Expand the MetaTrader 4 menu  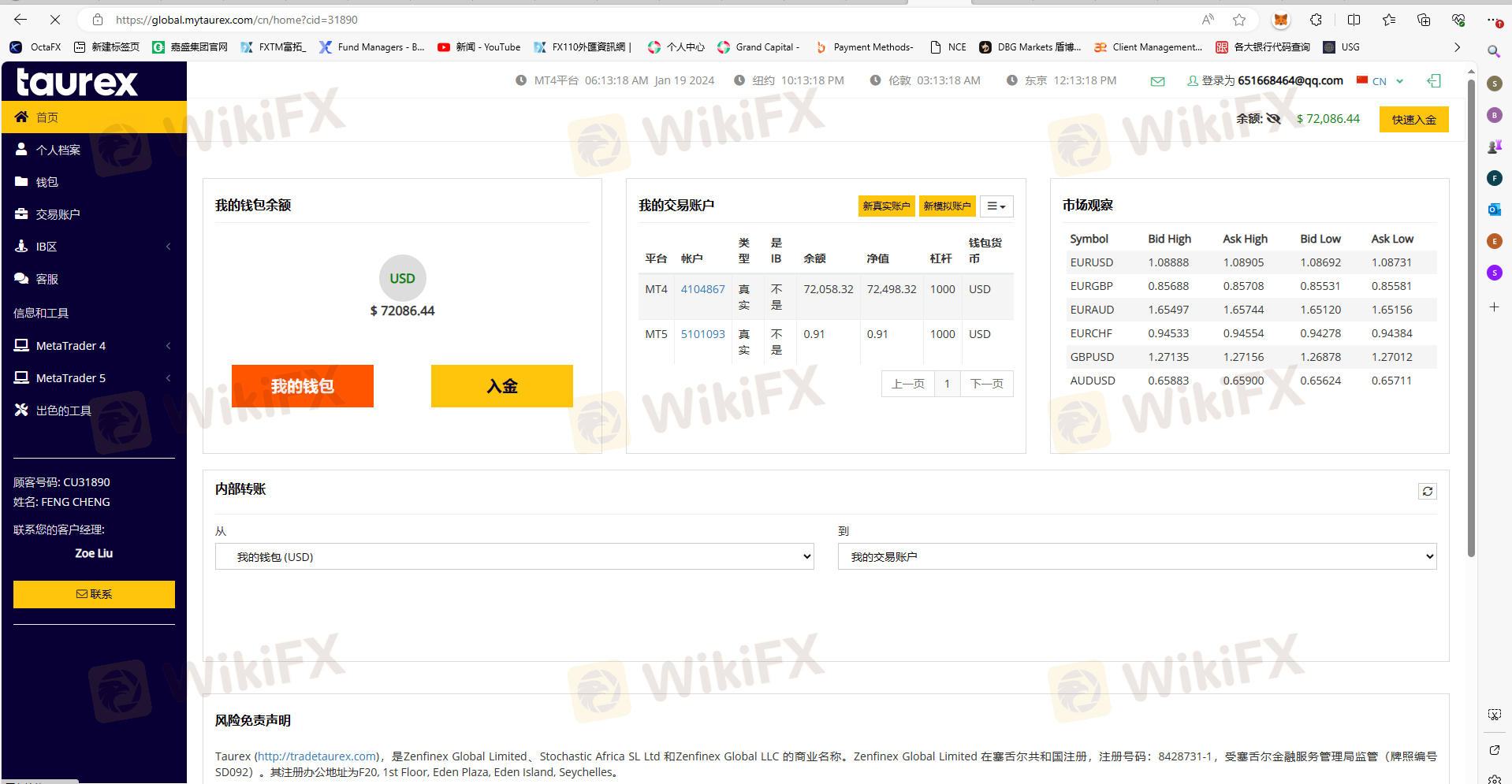point(94,346)
